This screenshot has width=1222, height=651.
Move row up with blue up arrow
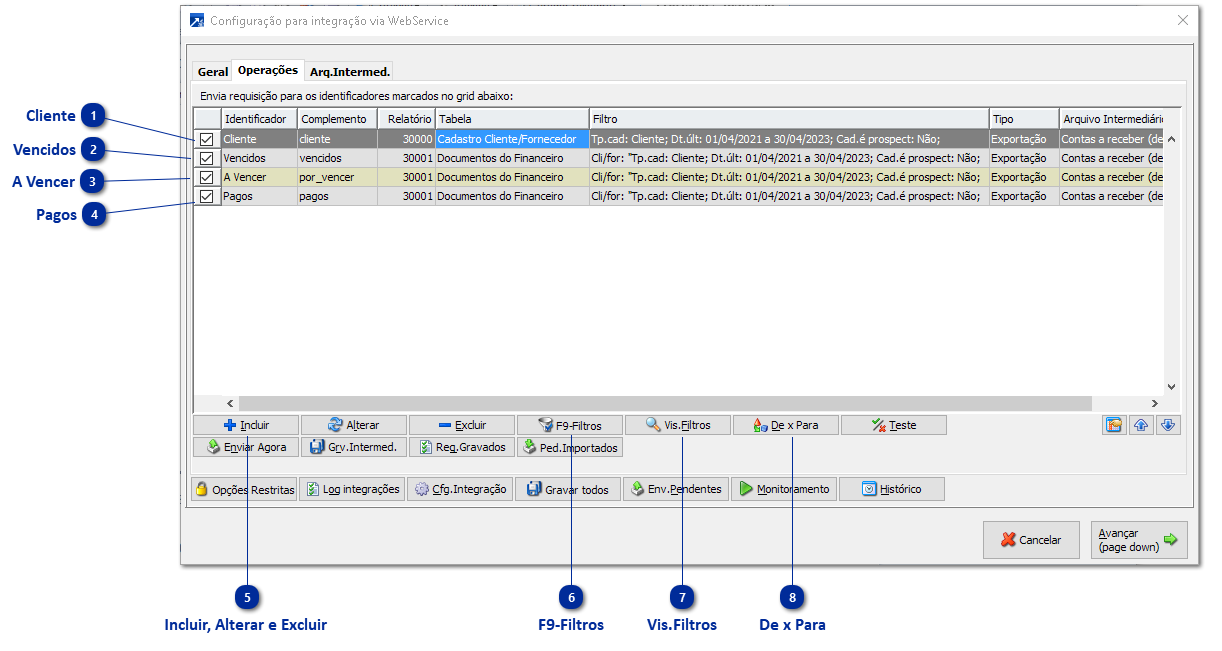click(1141, 425)
